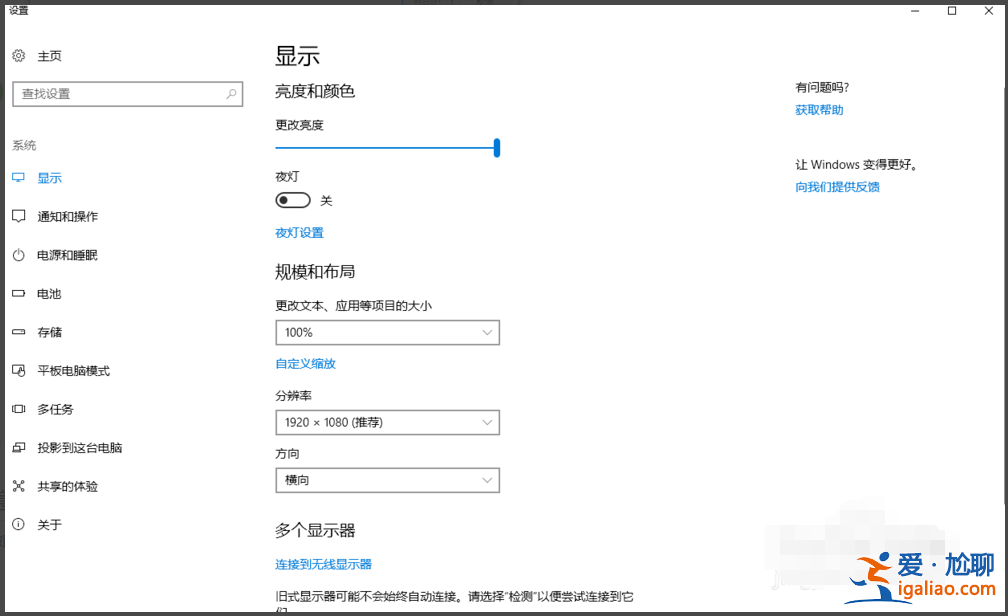Open the 分辨率 dropdown
The height and width of the screenshot is (616, 1008).
point(387,422)
